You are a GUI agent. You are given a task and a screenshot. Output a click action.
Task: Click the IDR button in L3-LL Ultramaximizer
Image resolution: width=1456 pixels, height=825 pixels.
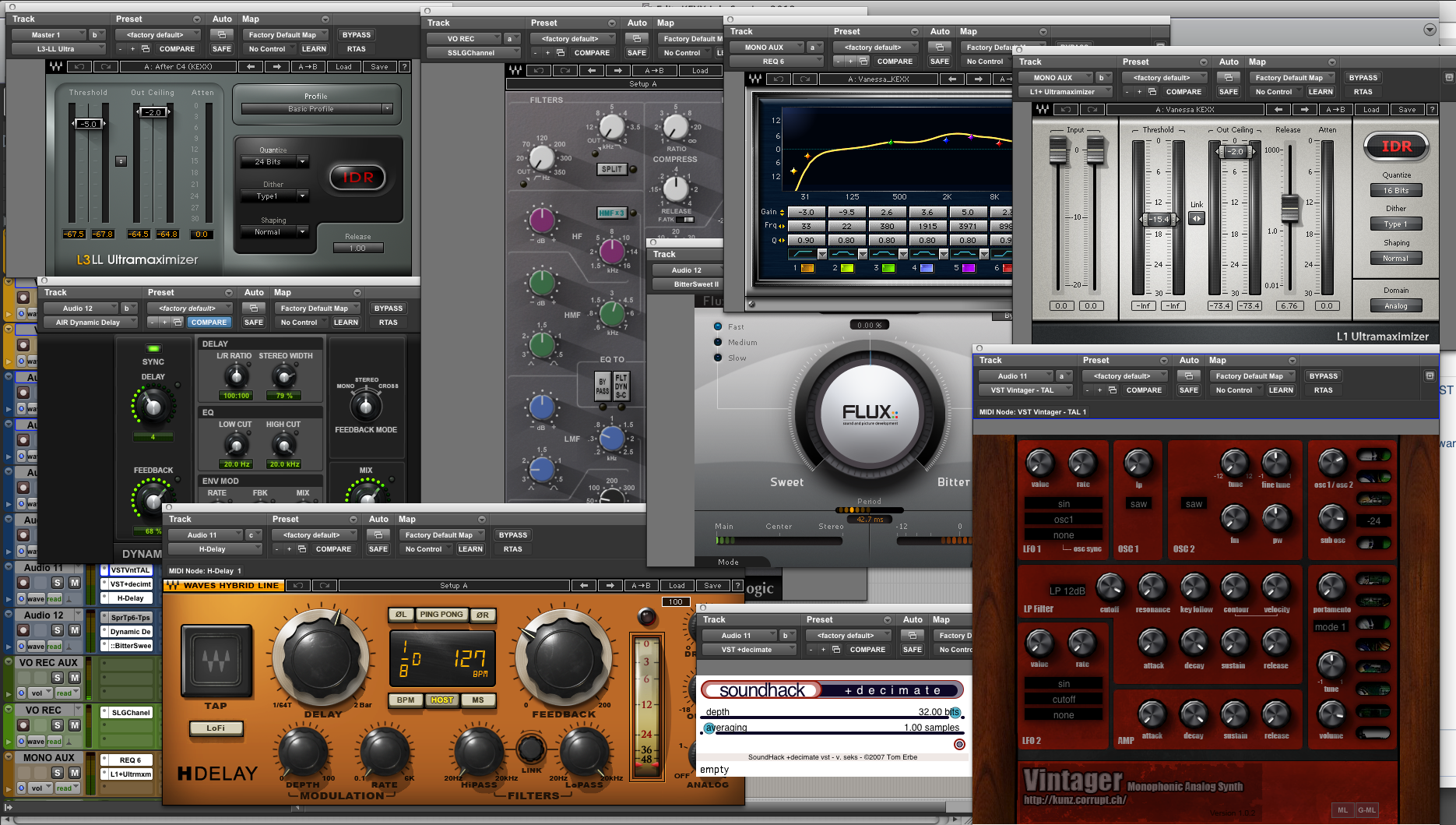357,178
